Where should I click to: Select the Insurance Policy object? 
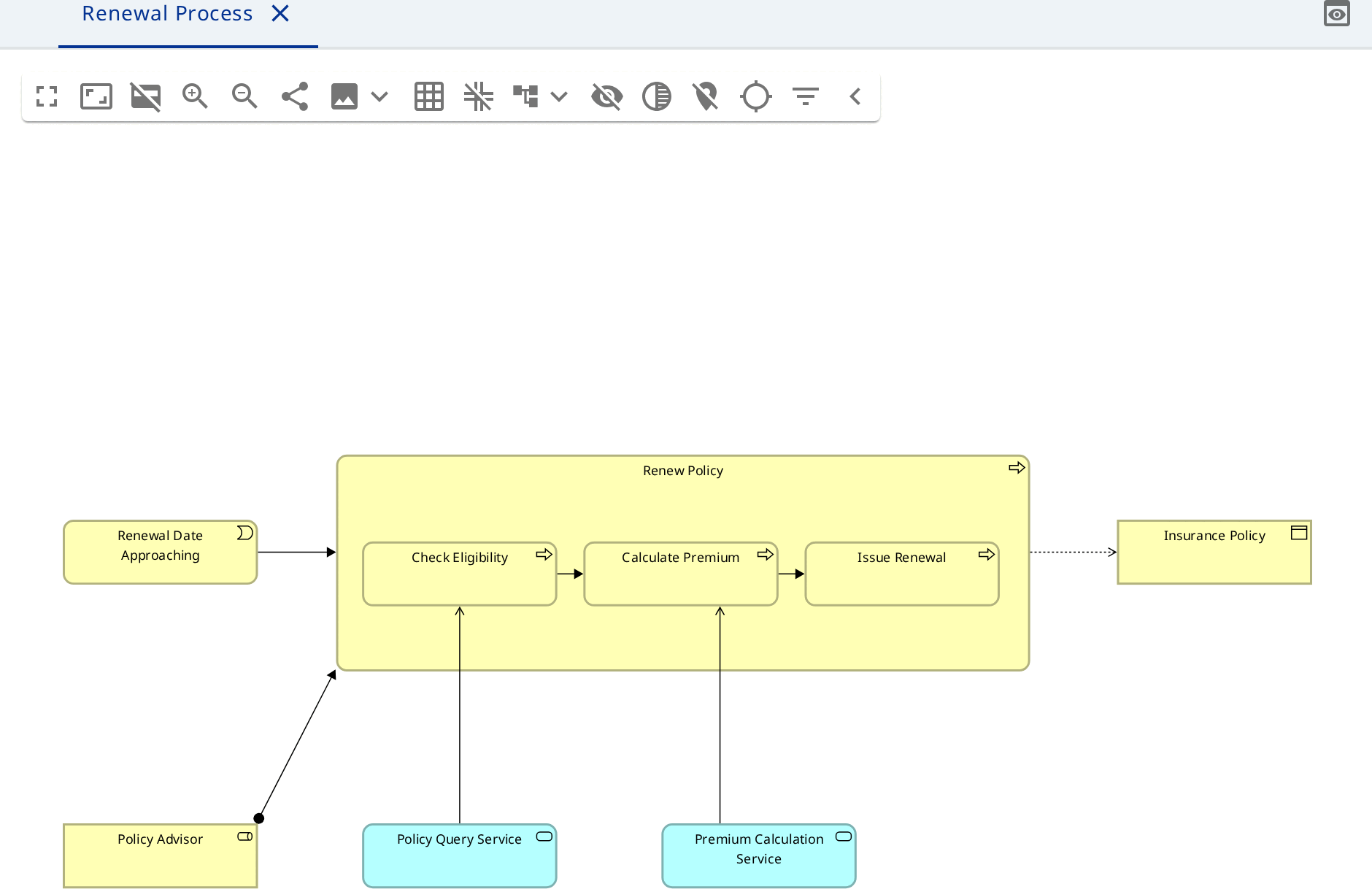[1214, 552]
